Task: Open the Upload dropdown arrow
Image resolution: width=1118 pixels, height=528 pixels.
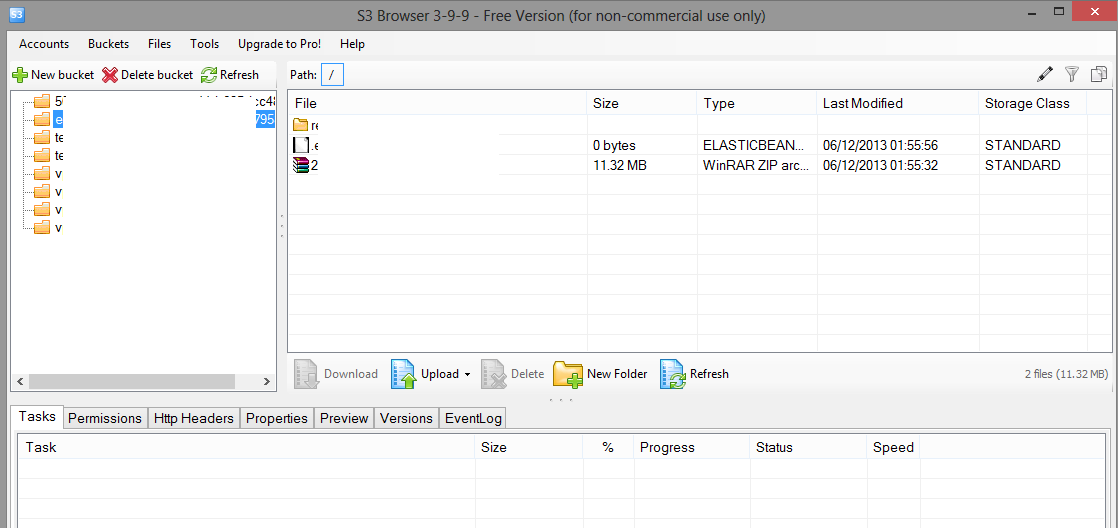Action: 467,374
